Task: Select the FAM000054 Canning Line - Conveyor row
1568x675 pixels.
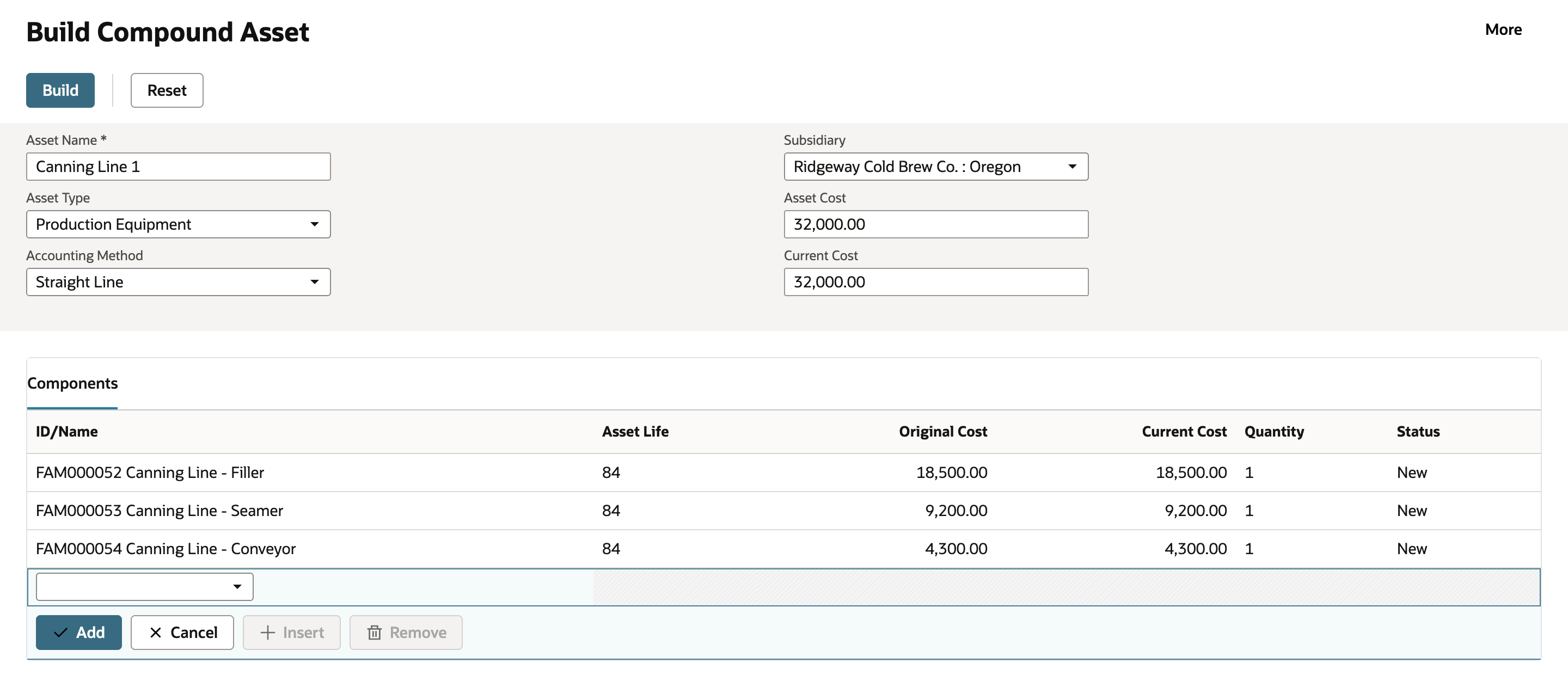Action: pos(783,548)
